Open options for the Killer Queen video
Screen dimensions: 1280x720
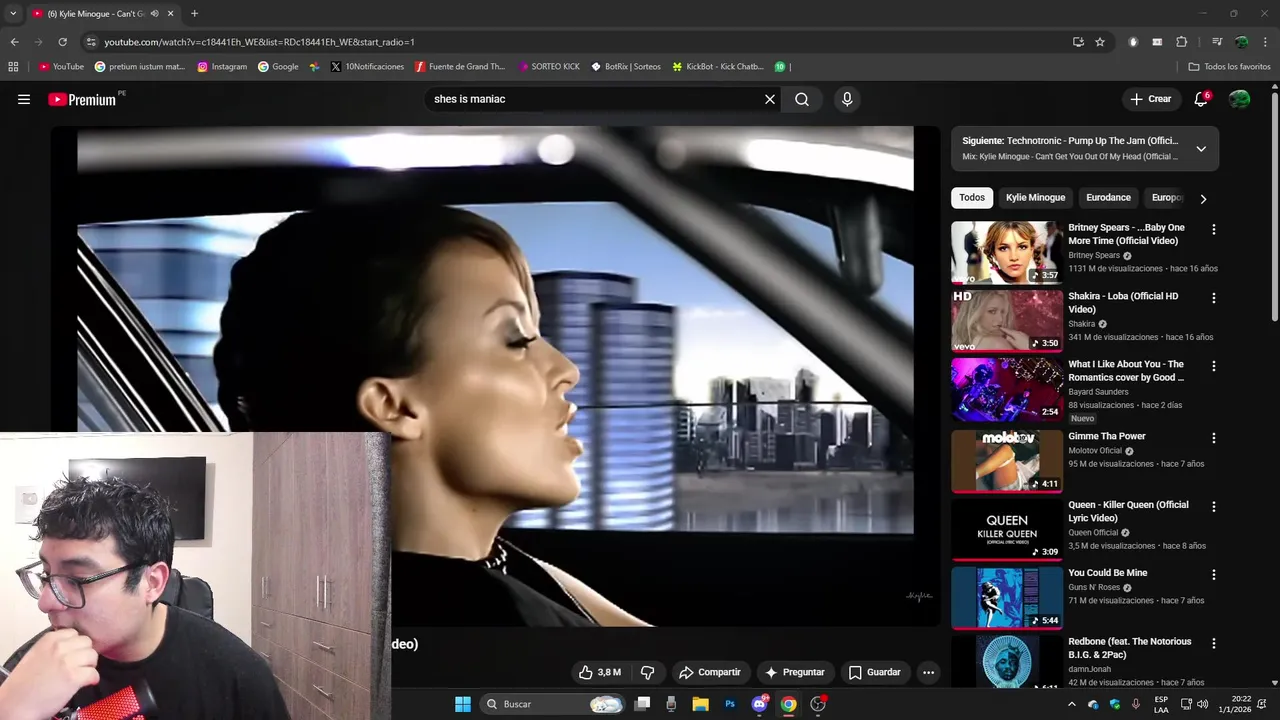[1214, 507]
